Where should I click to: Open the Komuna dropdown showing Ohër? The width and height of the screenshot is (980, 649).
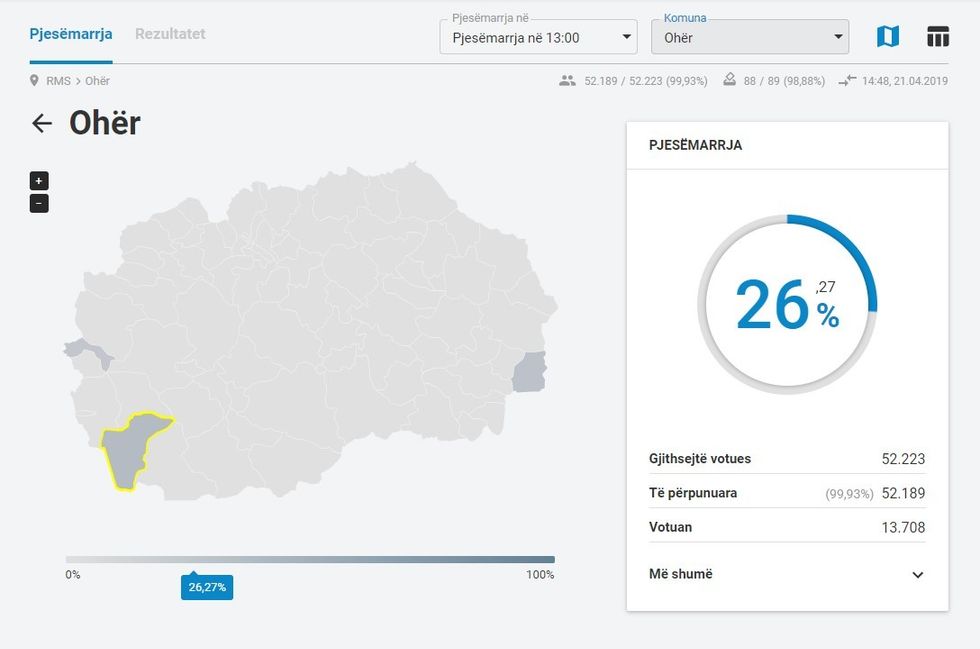pyautogui.click(x=749, y=38)
